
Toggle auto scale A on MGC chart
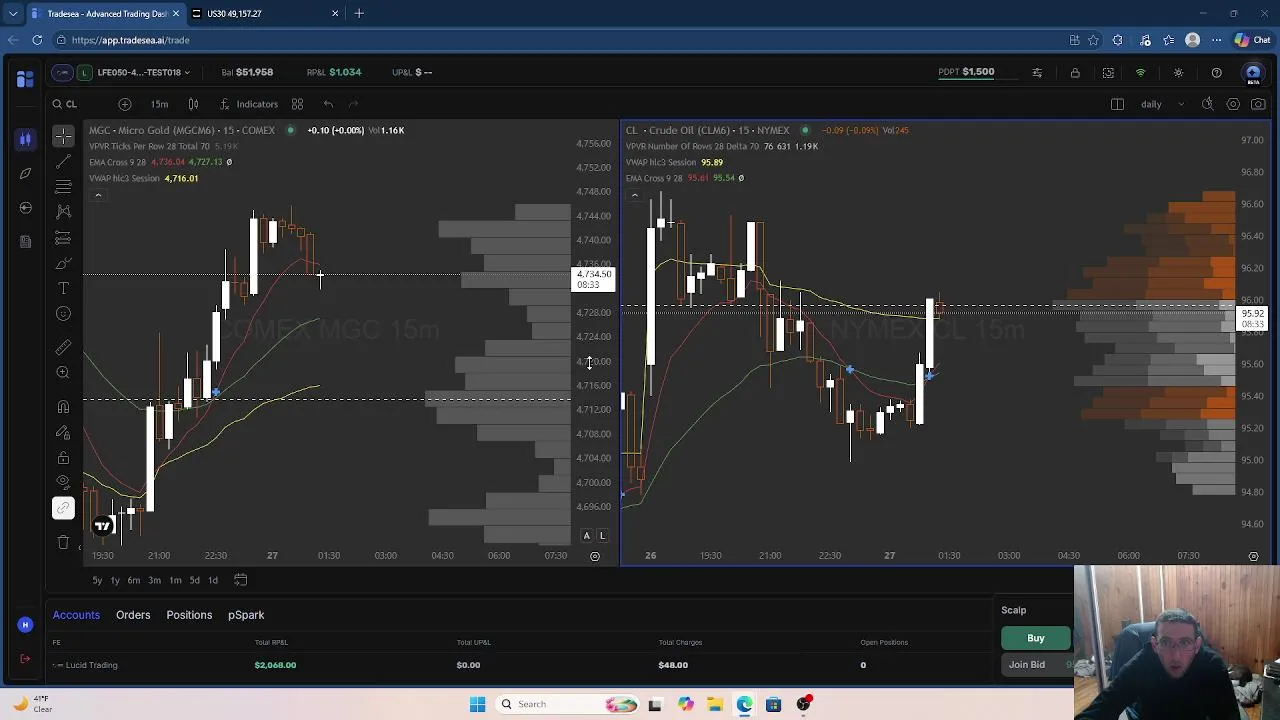click(x=587, y=536)
